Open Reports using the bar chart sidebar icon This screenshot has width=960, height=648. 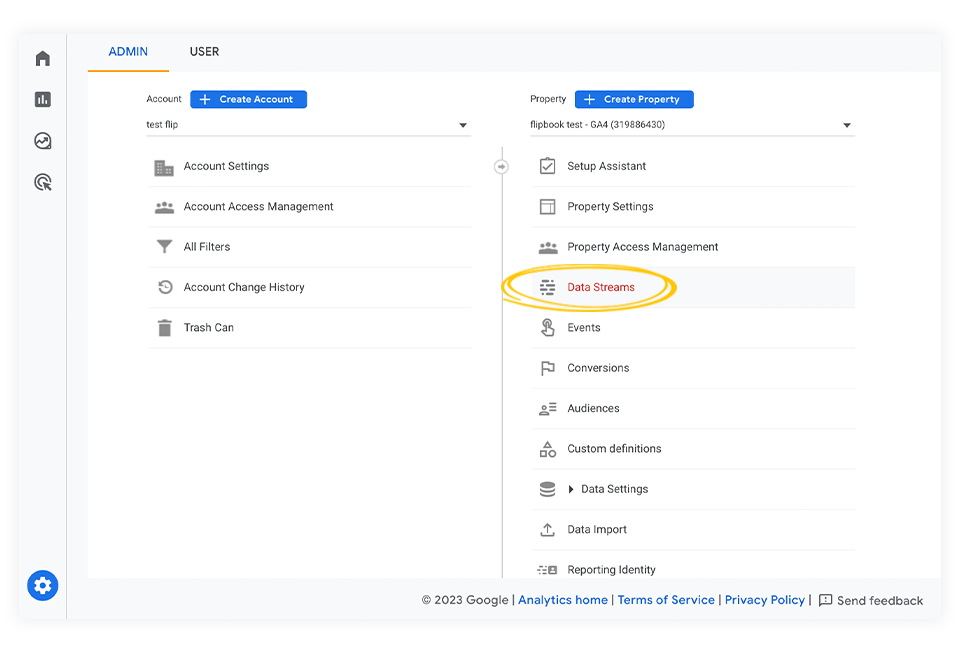click(42, 99)
